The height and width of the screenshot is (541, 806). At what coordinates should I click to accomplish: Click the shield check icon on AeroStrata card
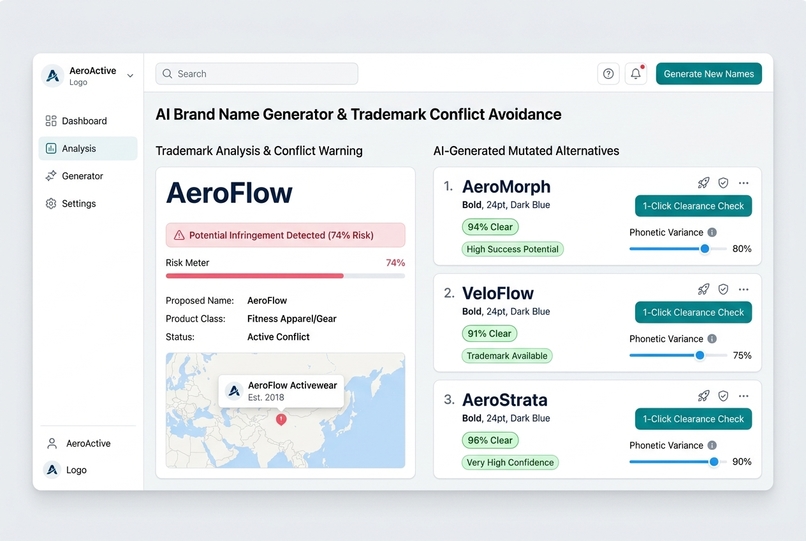723,395
